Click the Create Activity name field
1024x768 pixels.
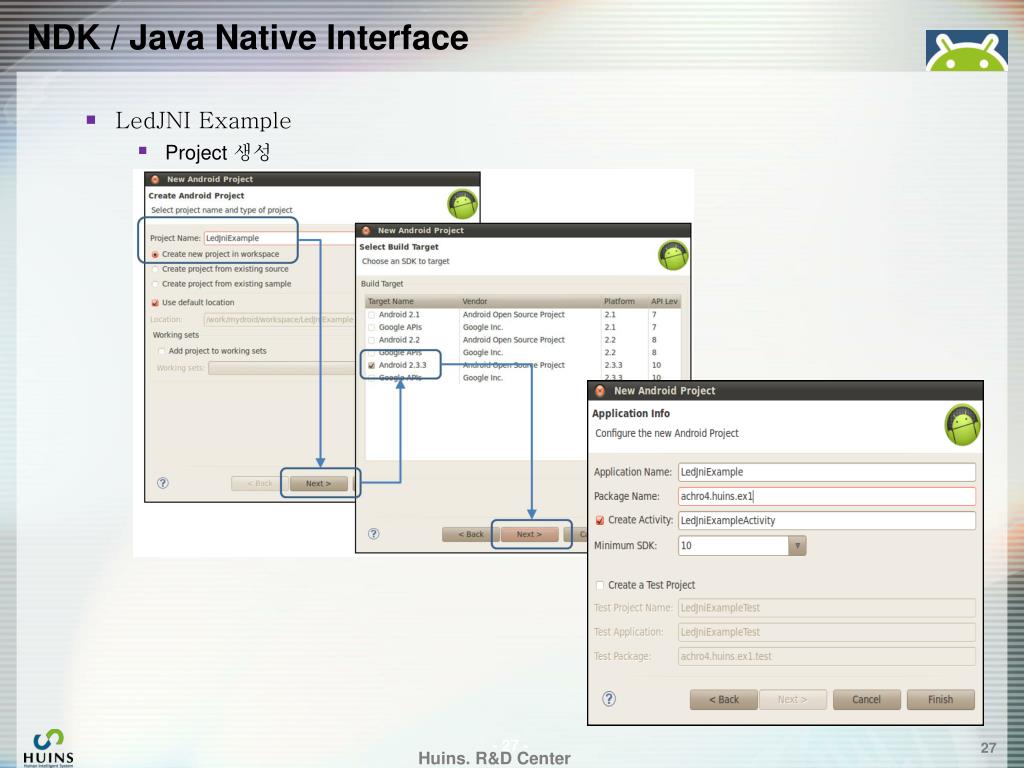click(827, 520)
